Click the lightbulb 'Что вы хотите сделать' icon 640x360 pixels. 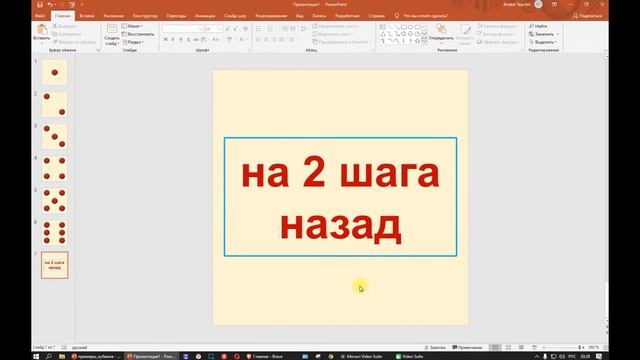tap(397, 16)
